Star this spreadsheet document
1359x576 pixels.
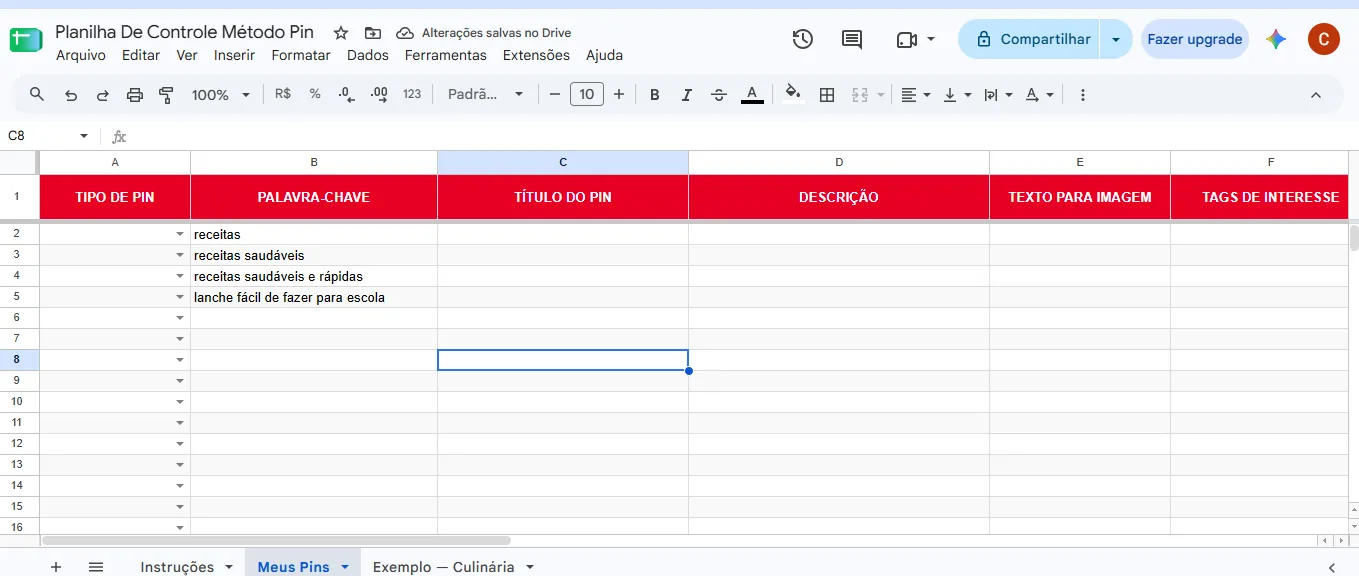[x=341, y=33]
